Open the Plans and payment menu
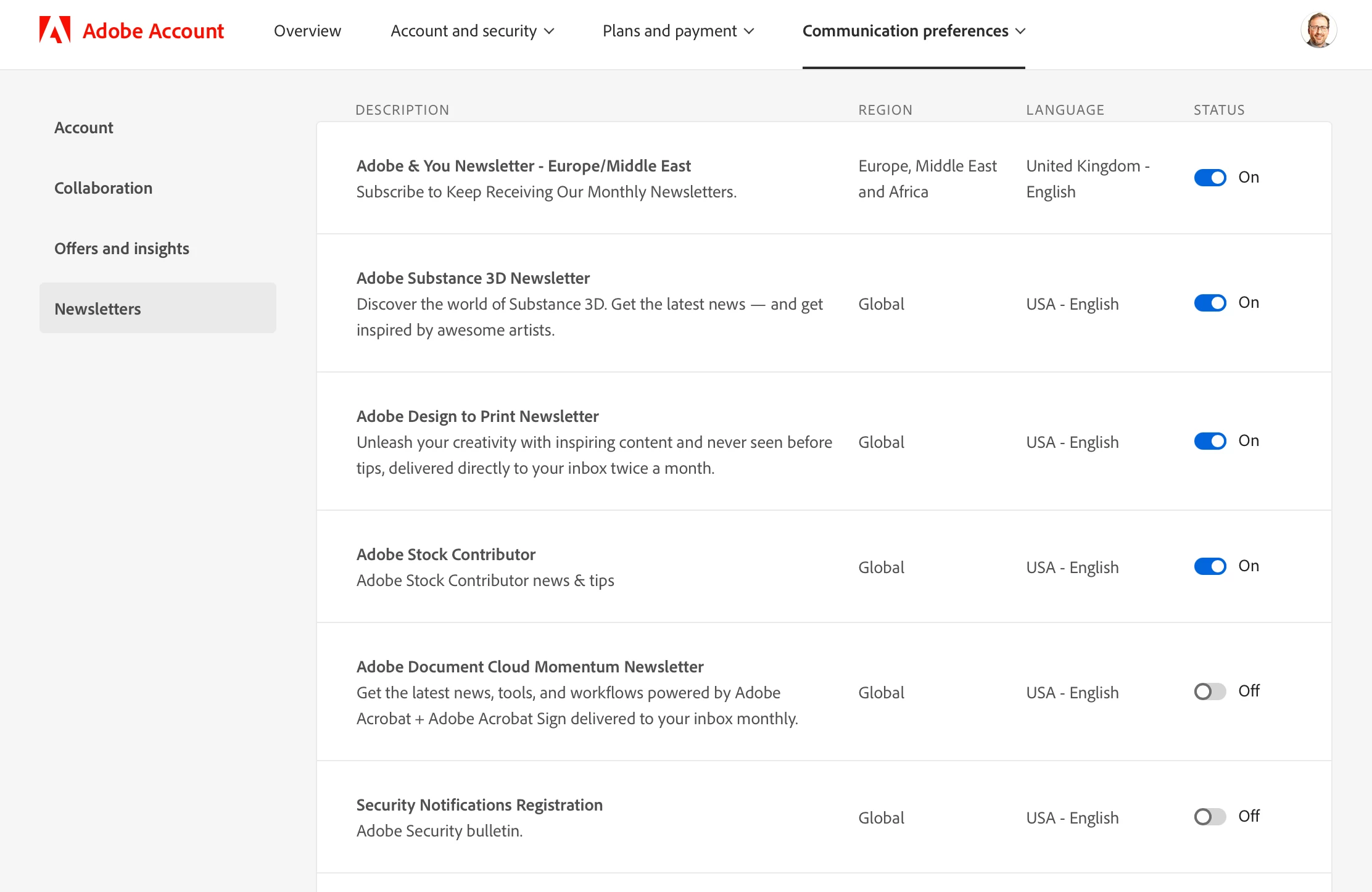1372x892 pixels. coord(678,31)
